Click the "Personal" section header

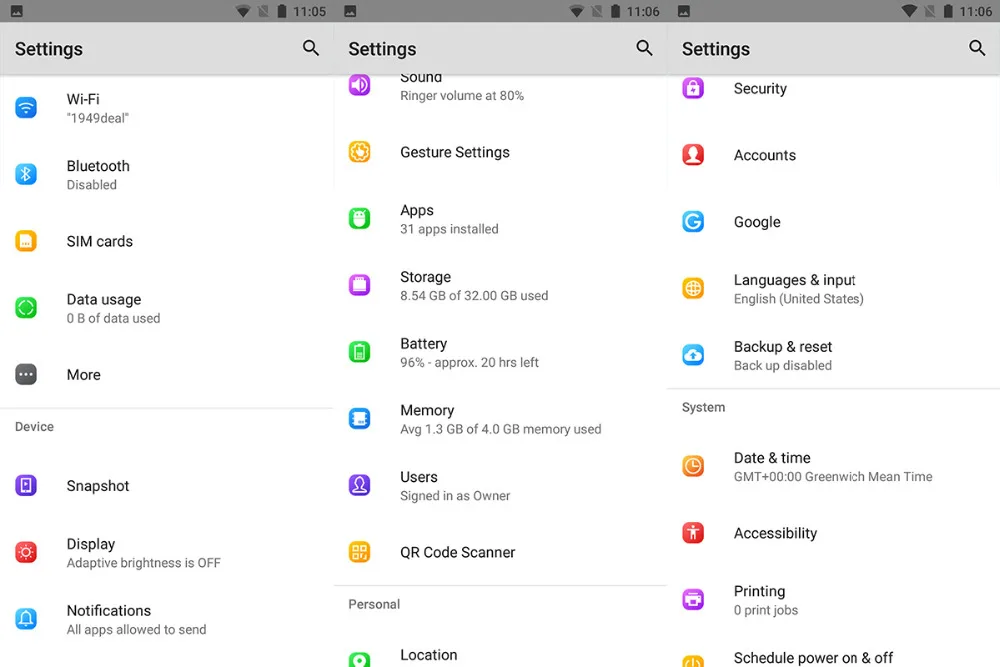tap(374, 605)
